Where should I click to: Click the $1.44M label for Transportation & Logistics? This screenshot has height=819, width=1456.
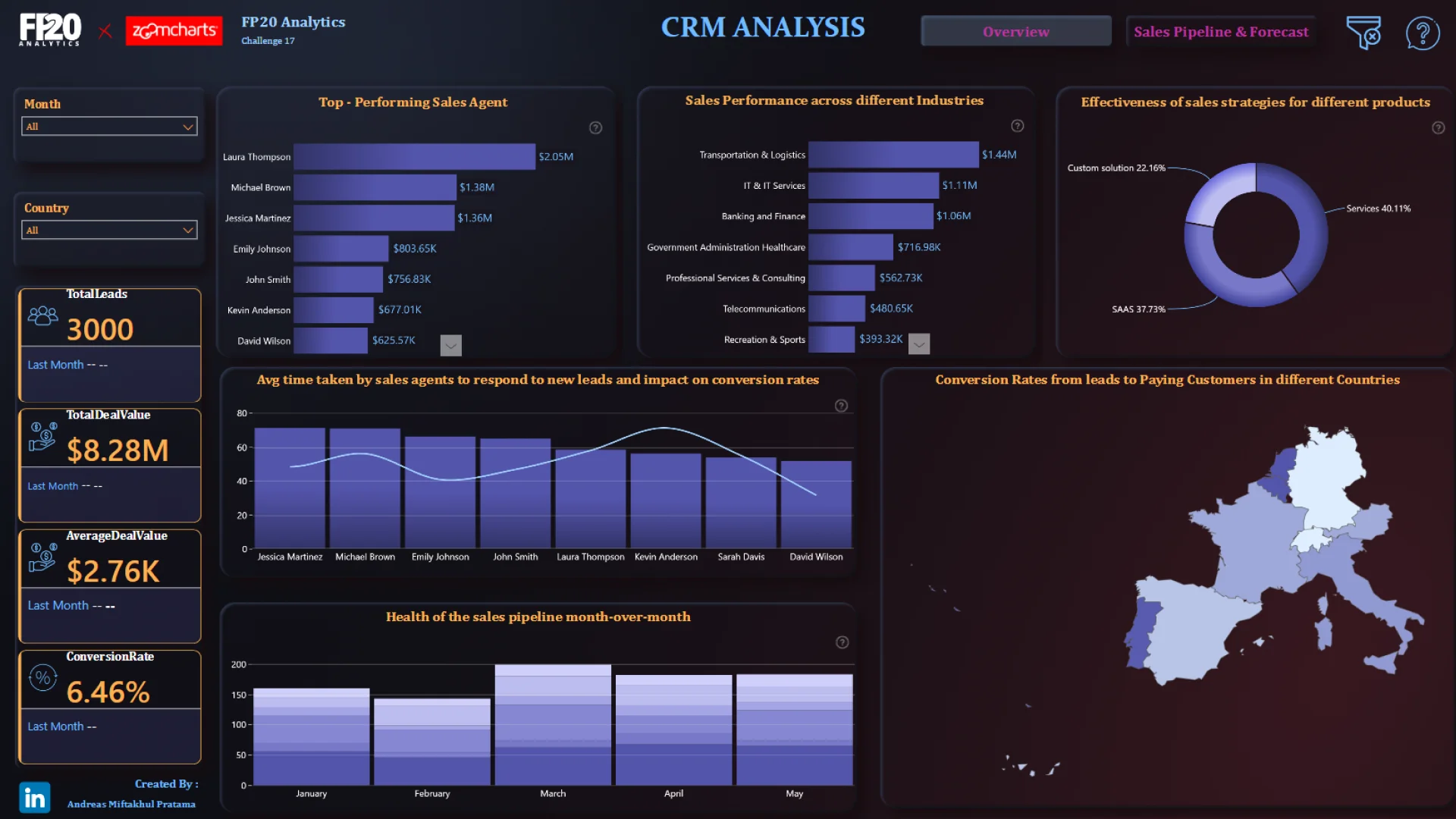pyautogui.click(x=999, y=155)
